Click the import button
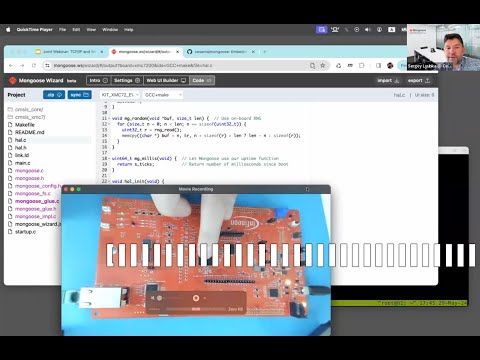 pyautogui.click(x=388, y=80)
